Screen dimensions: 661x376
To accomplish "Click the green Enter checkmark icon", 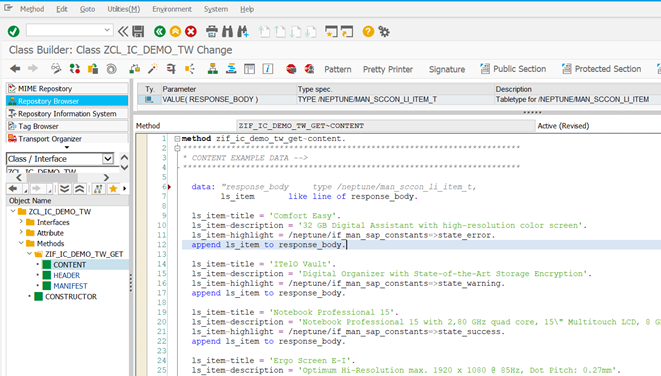I will (x=13, y=31).
